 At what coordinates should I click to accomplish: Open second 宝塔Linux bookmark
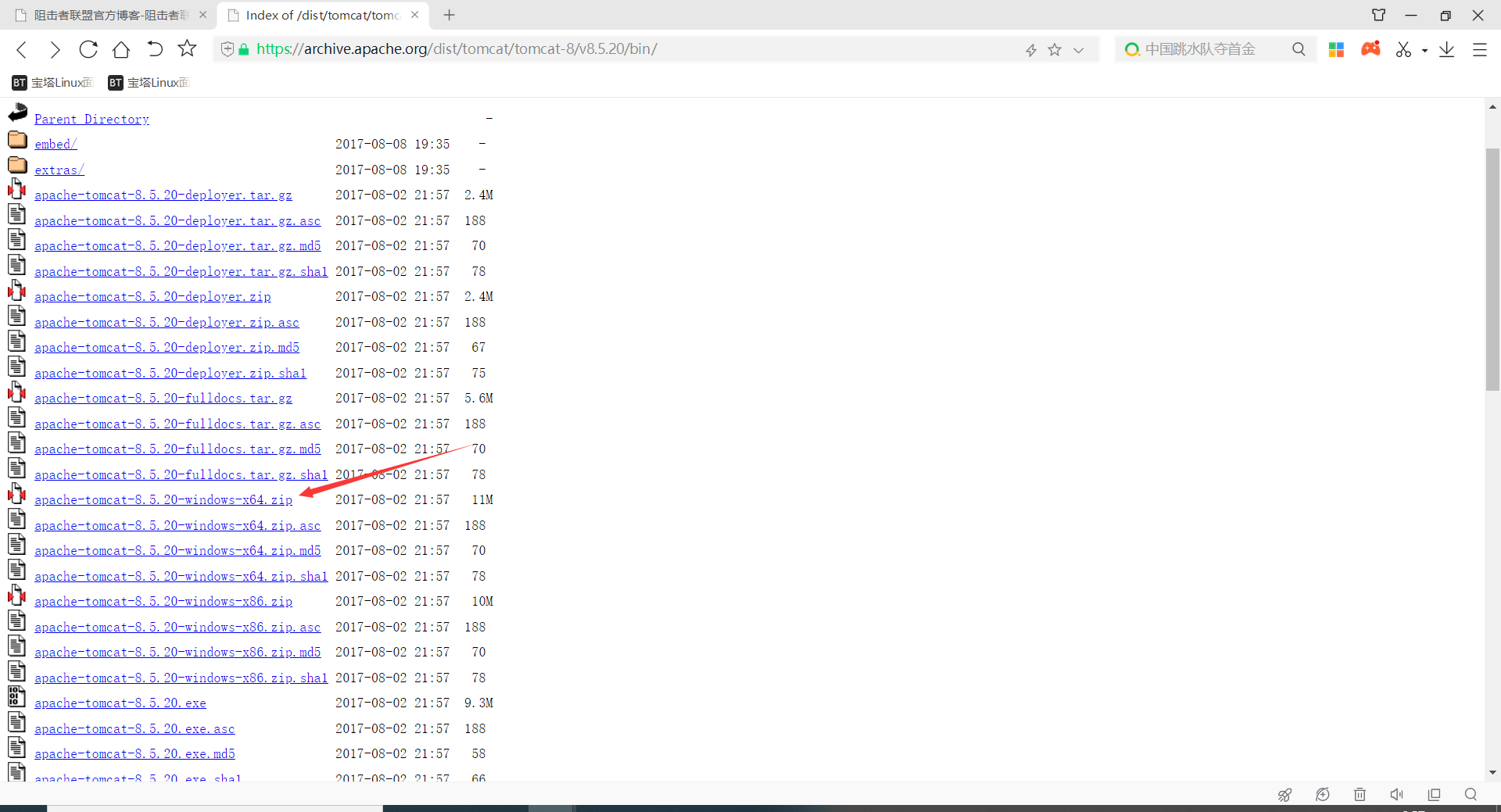tap(149, 82)
